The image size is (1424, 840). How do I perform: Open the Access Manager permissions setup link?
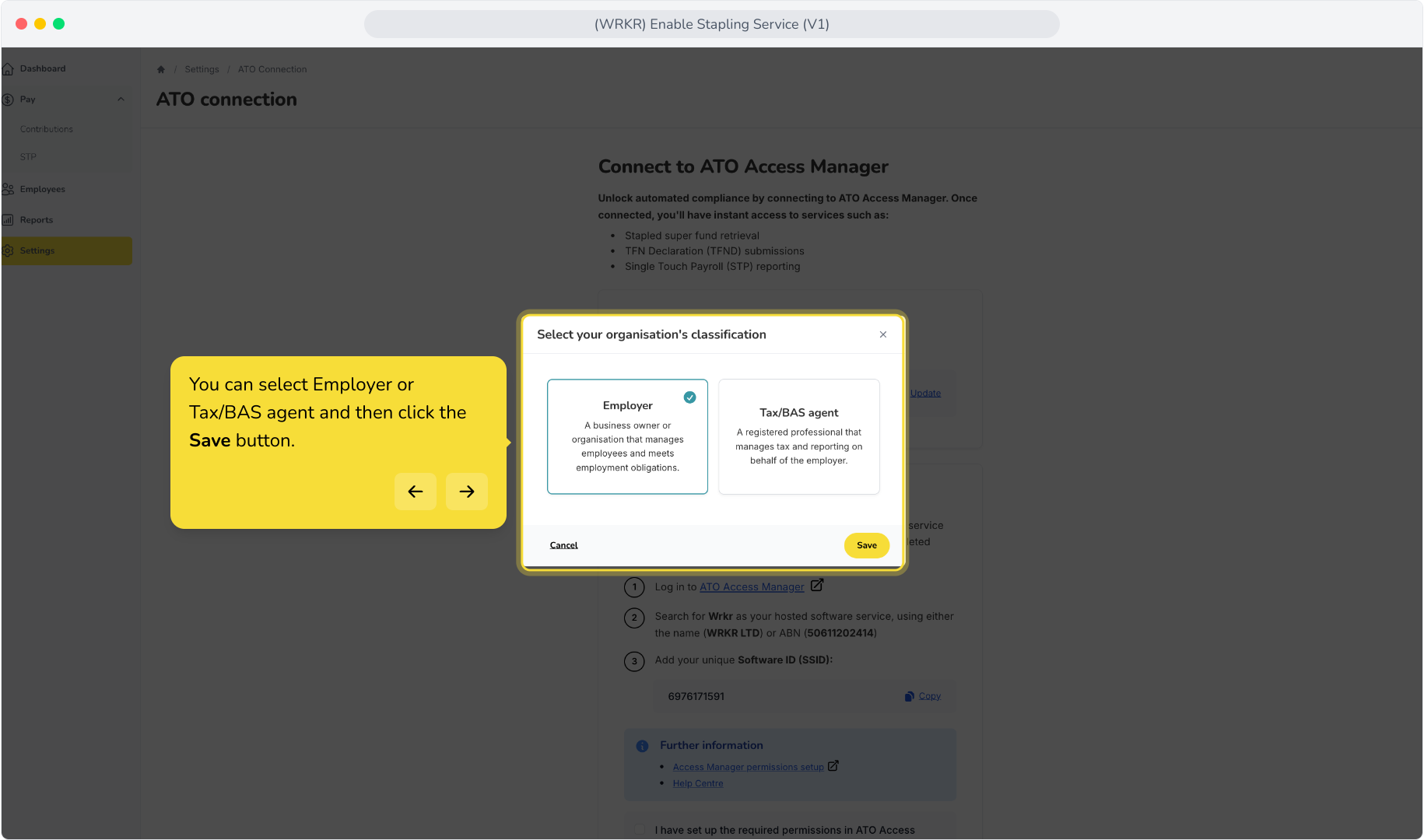tap(748, 767)
